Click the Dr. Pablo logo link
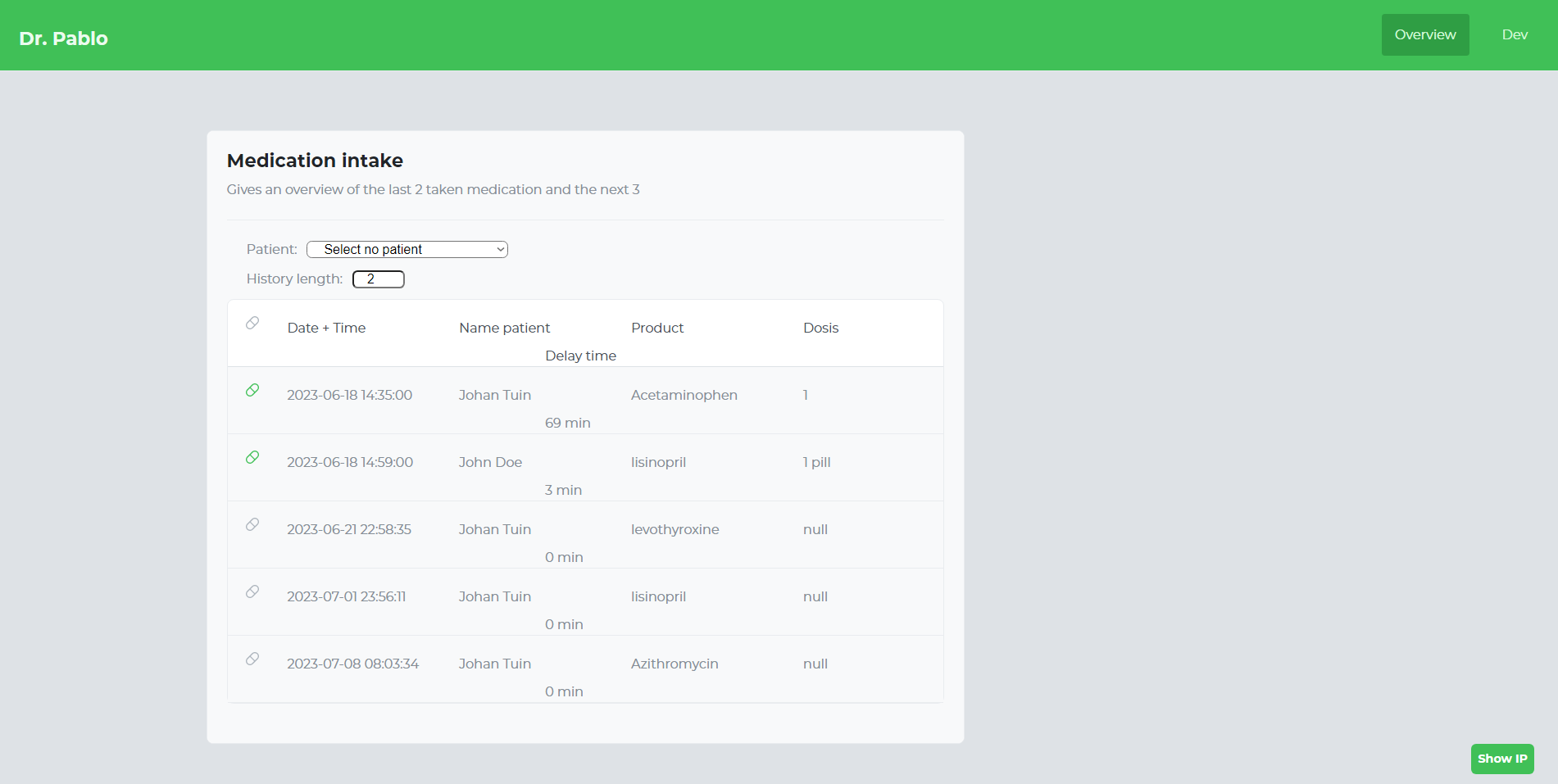This screenshot has width=1558, height=784. (x=64, y=39)
